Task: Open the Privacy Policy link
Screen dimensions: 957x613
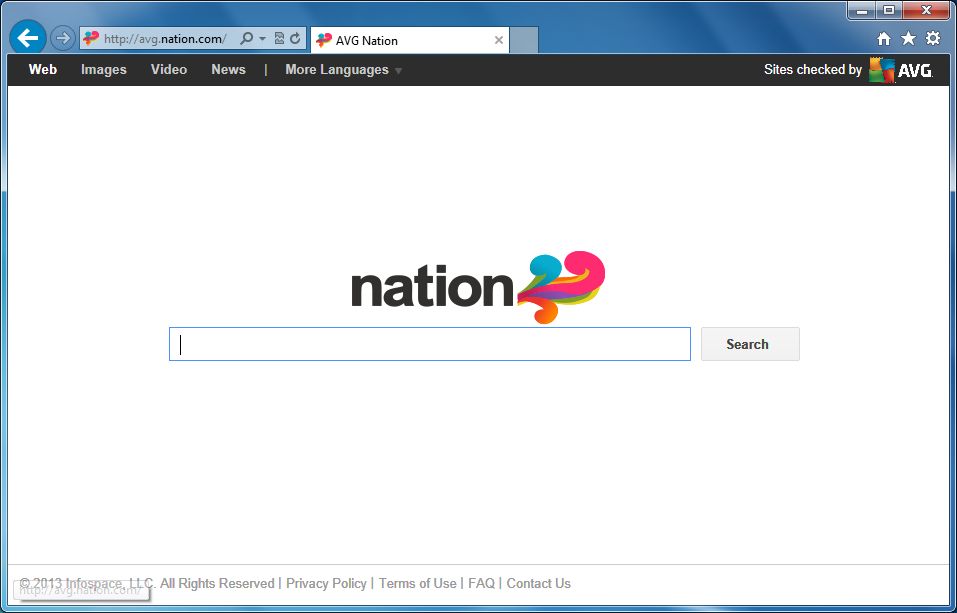Action: tap(326, 583)
